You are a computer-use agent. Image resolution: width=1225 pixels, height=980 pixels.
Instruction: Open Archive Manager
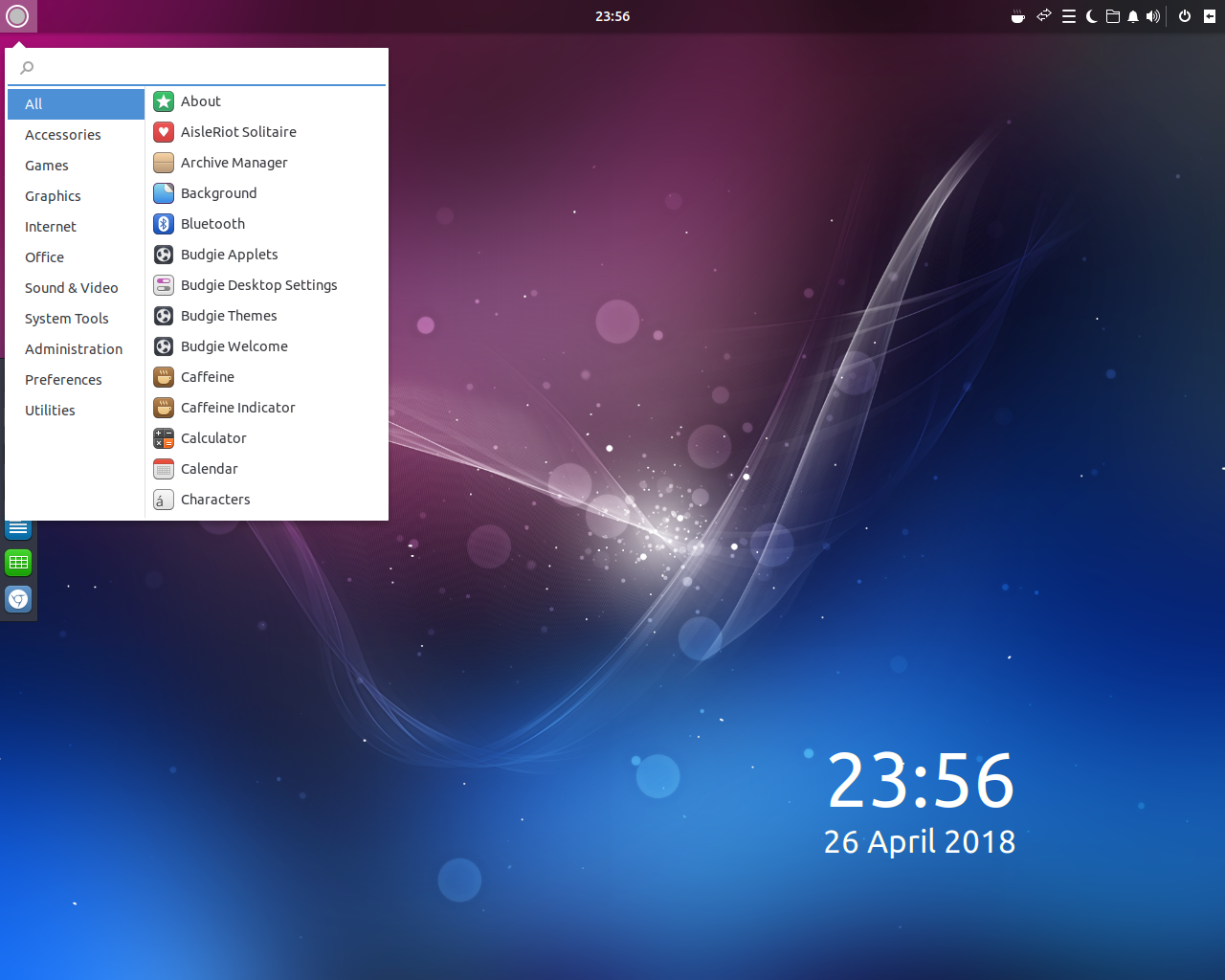point(267,163)
